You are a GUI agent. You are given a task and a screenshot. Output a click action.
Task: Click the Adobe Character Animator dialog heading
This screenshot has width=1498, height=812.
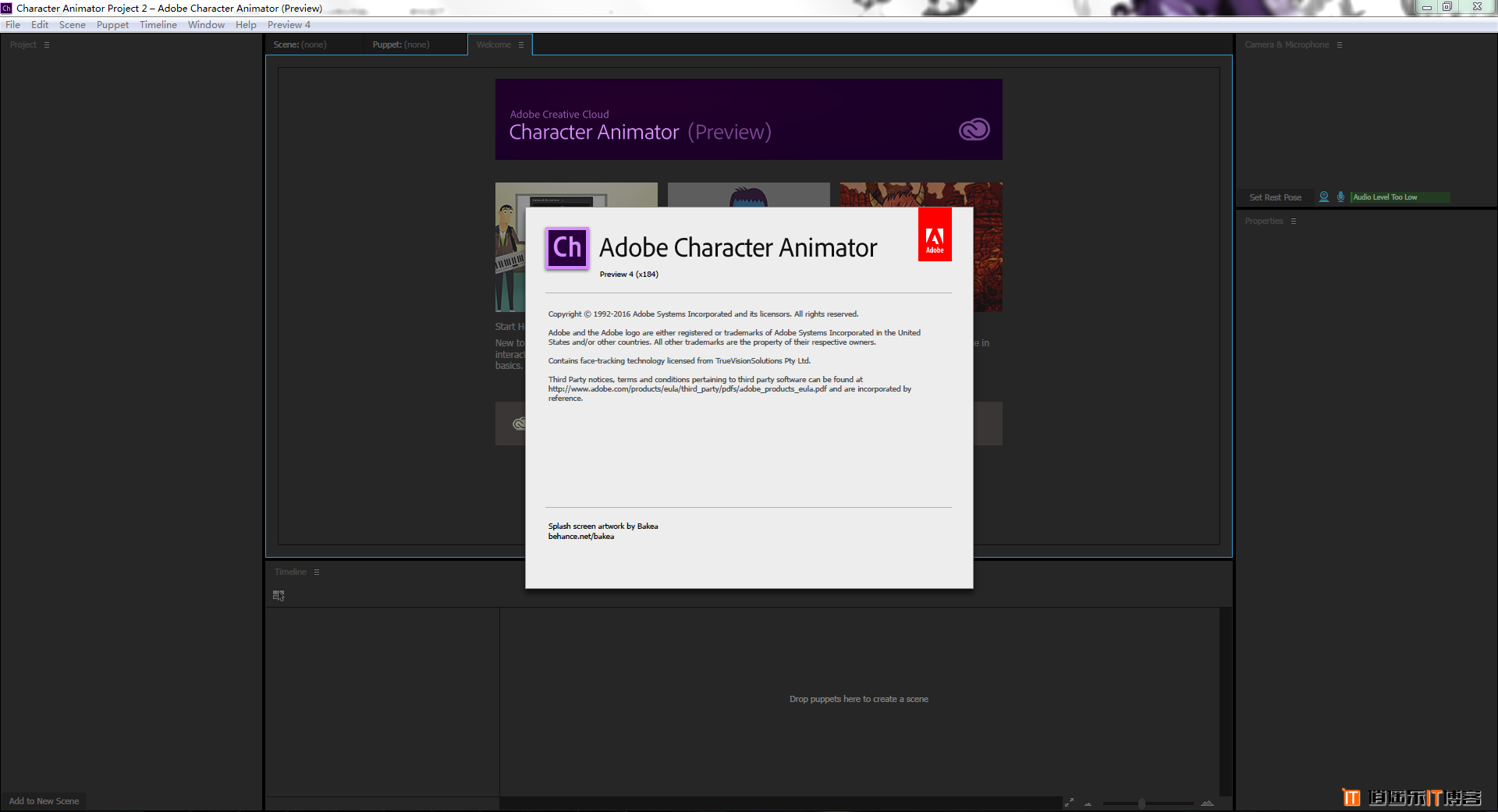coord(738,248)
